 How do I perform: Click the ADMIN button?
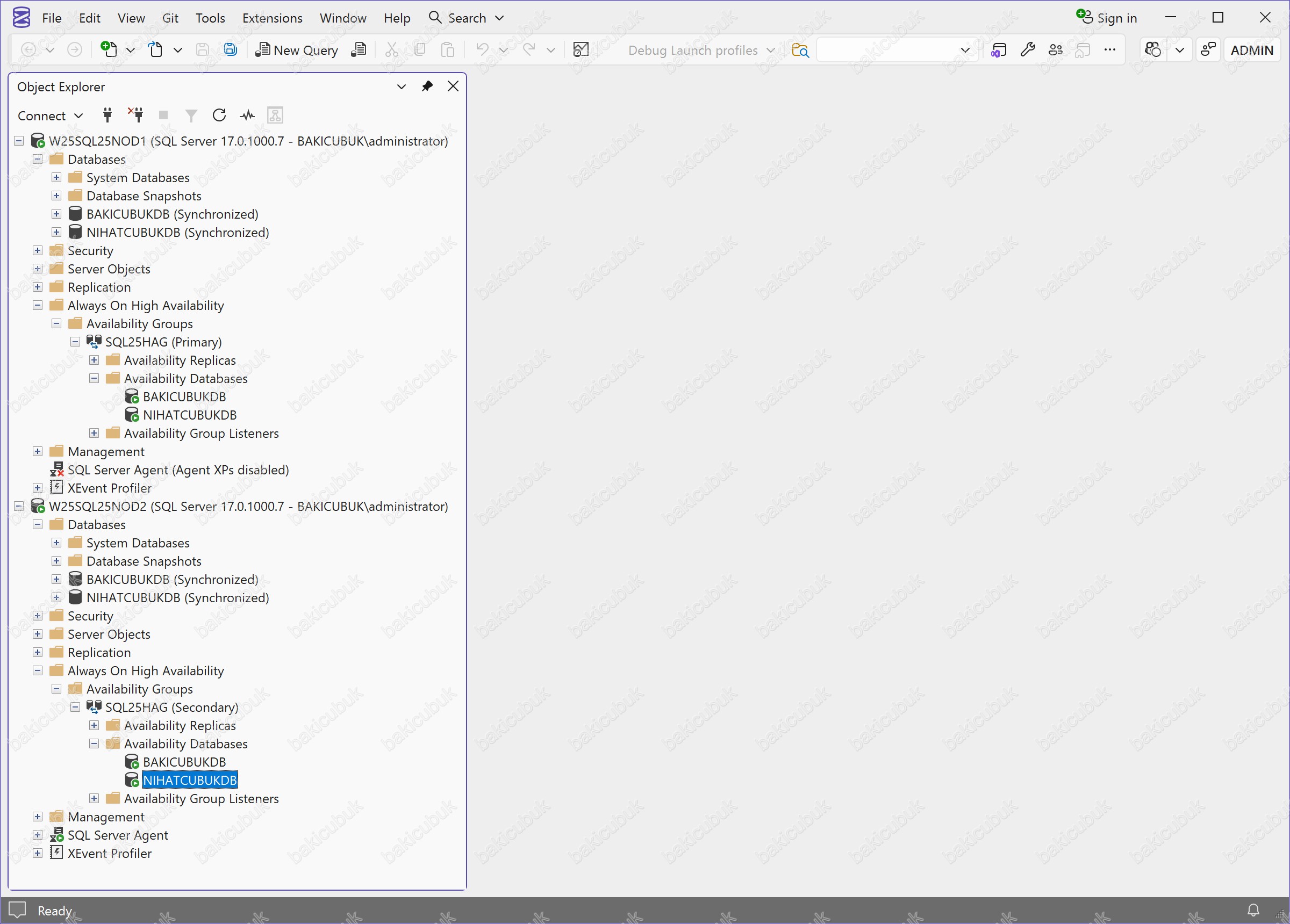1251,50
